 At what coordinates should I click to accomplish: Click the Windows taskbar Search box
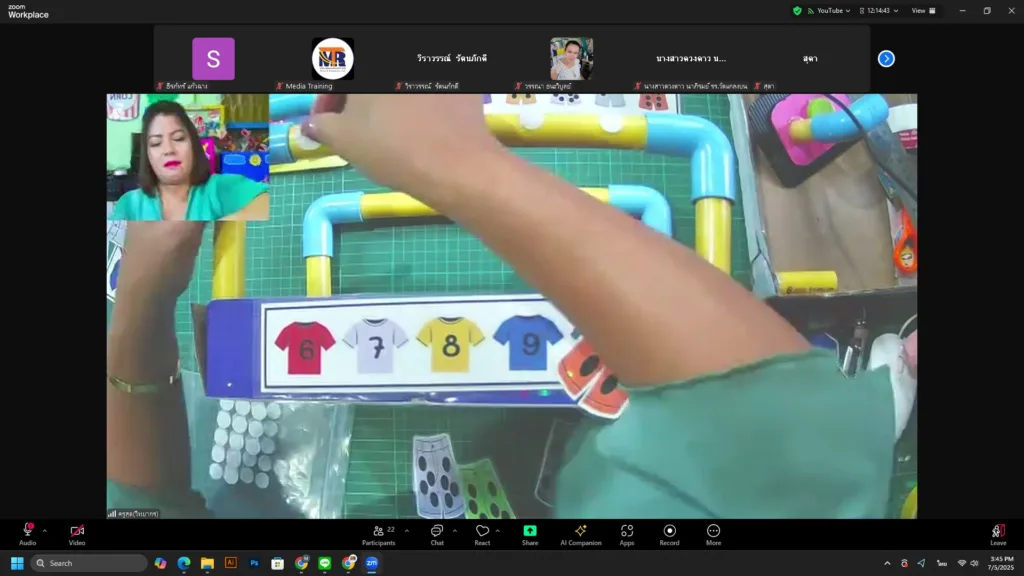click(x=90, y=563)
